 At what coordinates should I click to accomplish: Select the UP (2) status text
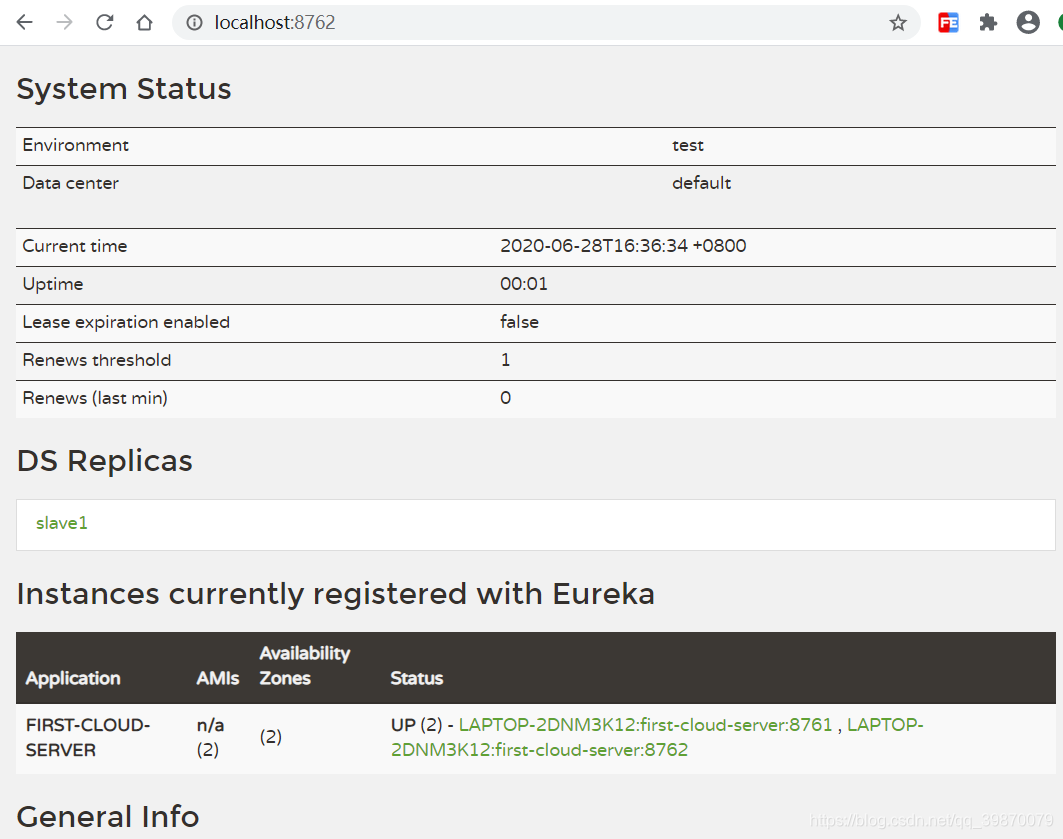(x=416, y=724)
